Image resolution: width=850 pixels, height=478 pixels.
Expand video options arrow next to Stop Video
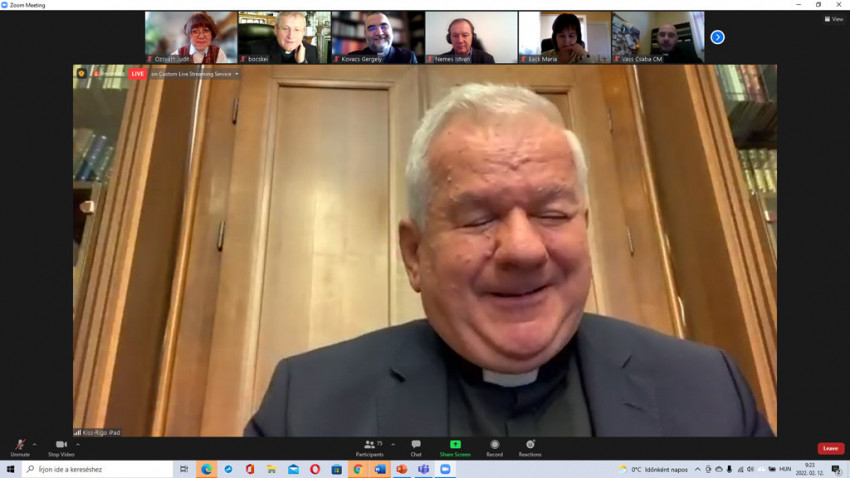(78, 444)
